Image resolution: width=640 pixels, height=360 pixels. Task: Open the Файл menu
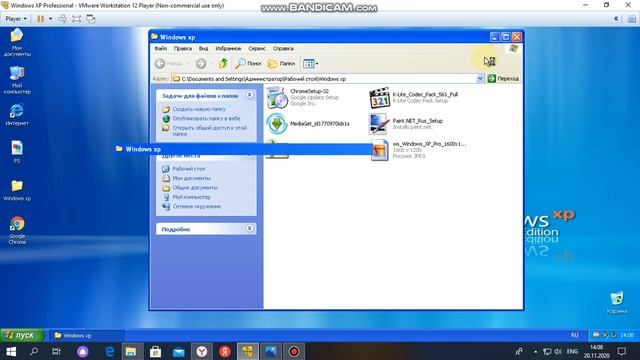point(160,48)
